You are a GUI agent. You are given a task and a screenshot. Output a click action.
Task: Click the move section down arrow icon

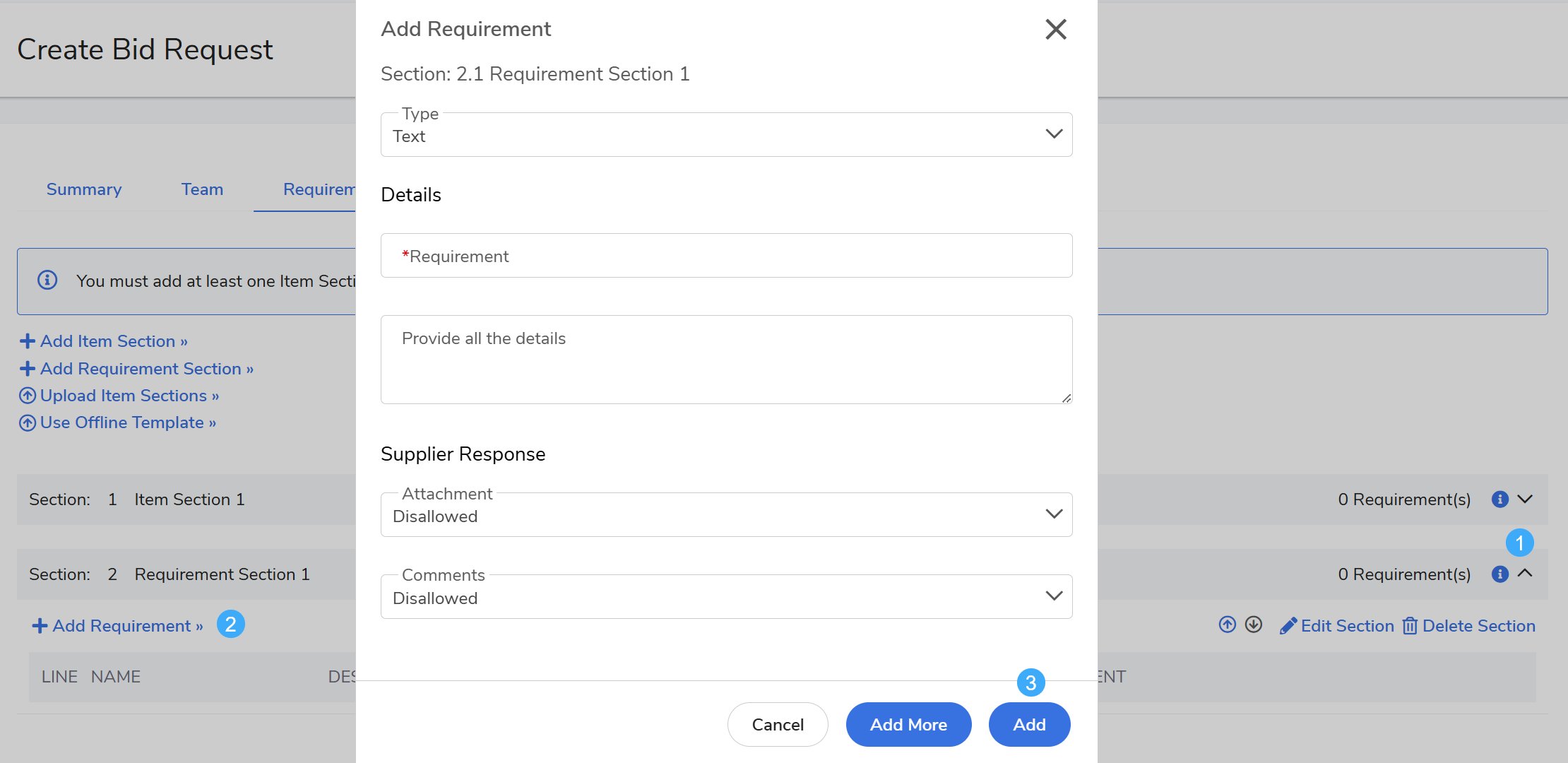(x=1254, y=625)
